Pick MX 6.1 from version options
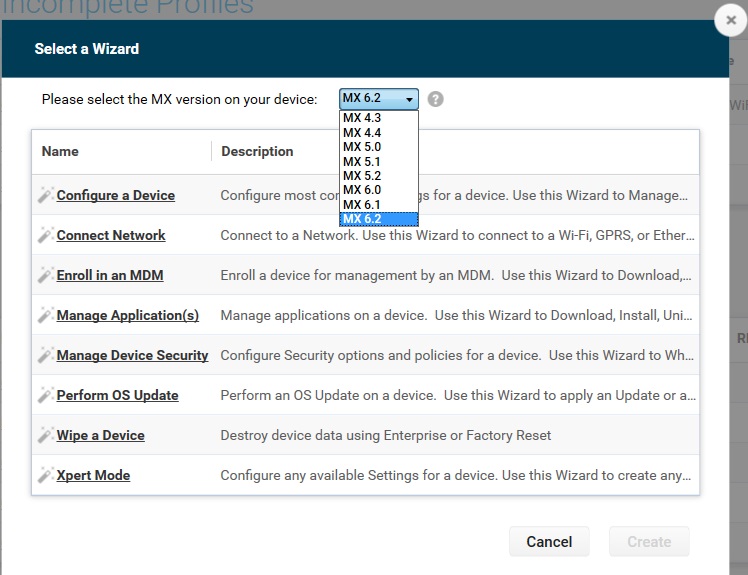 pos(362,204)
